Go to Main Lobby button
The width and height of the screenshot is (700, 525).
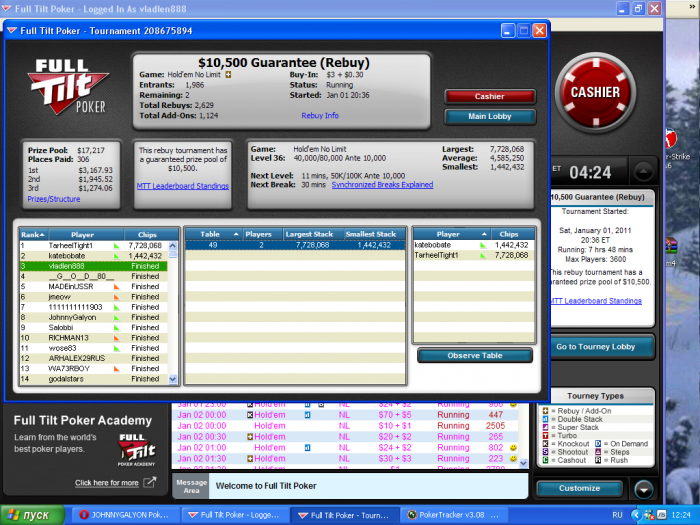click(x=490, y=116)
